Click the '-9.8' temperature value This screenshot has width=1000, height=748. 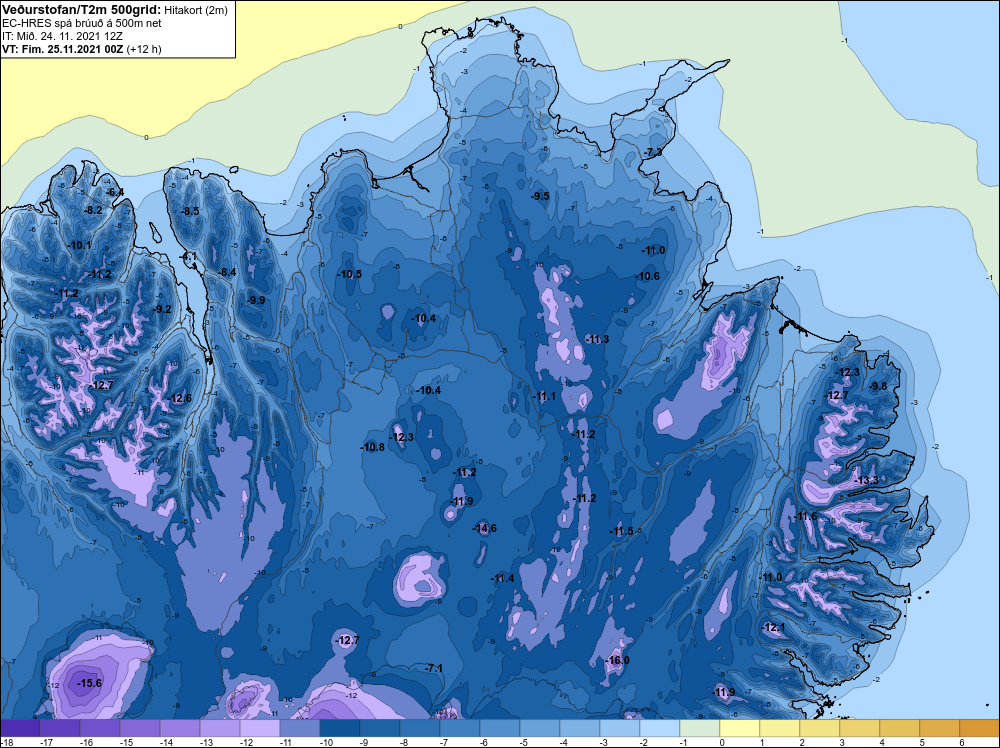click(x=878, y=386)
